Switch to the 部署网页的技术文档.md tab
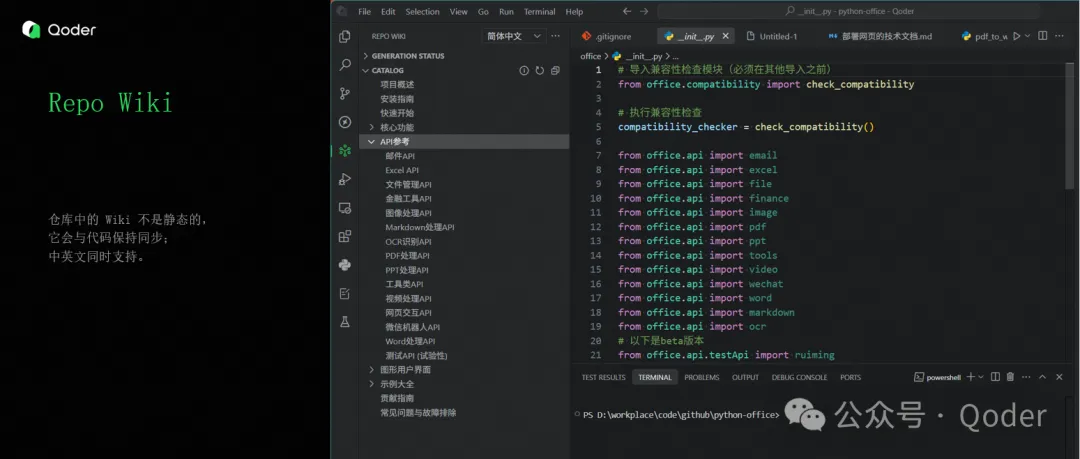The width and height of the screenshot is (1080, 459). pyautogui.click(x=880, y=37)
